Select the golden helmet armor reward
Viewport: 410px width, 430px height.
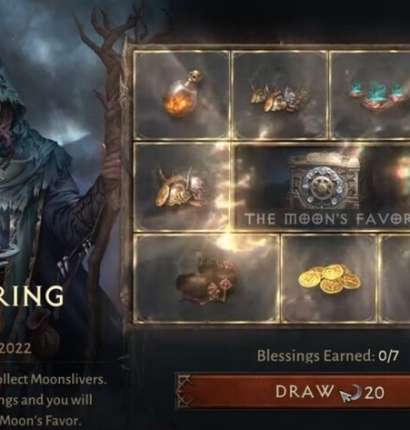(x=181, y=187)
